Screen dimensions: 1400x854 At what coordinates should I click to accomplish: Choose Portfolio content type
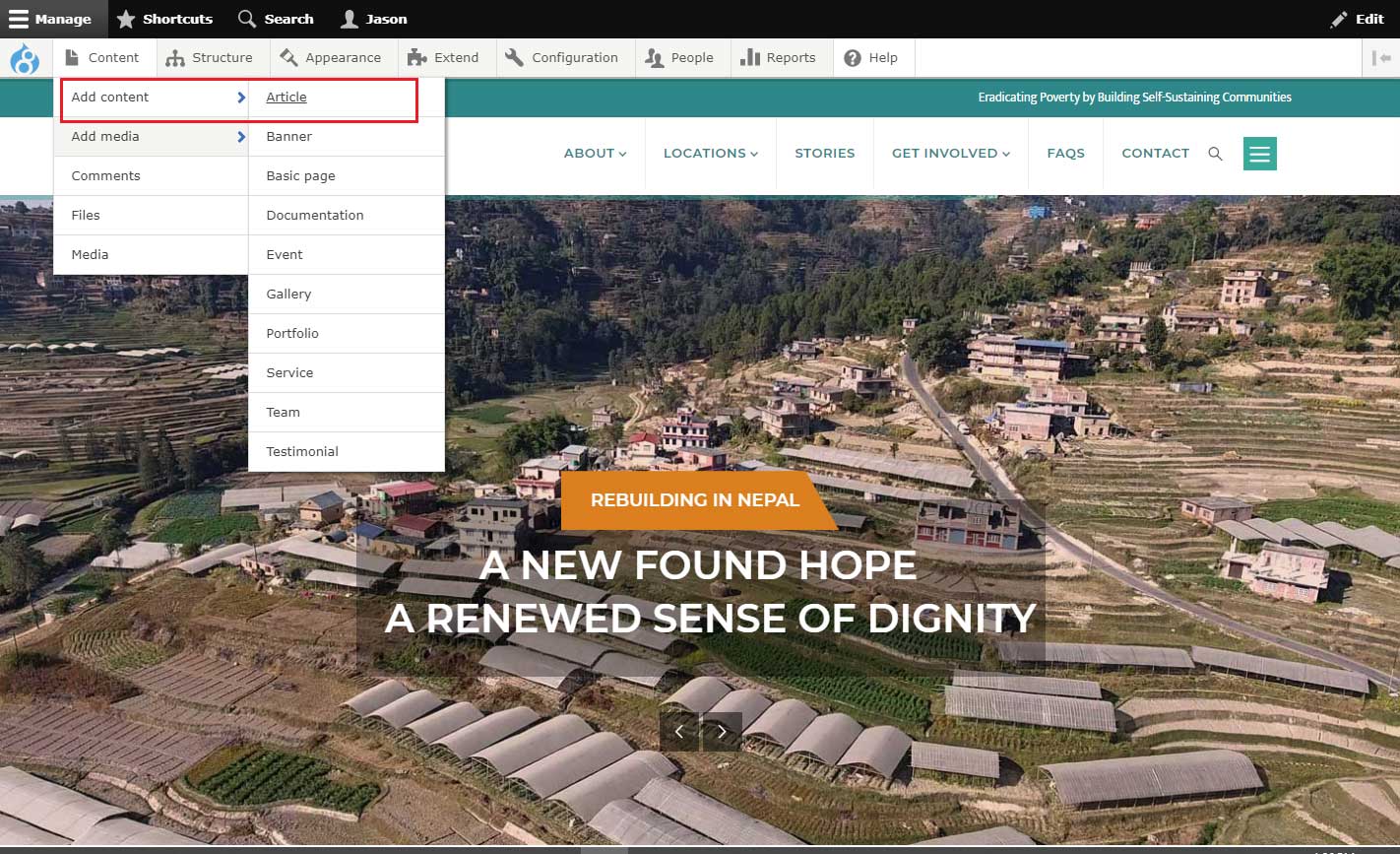pyautogui.click(x=347, y=334)
